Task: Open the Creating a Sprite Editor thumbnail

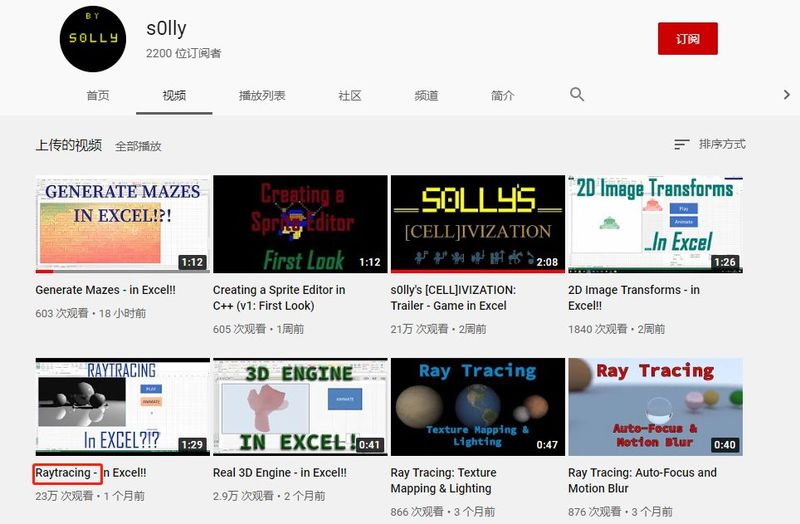Action: tap(300, 224)
